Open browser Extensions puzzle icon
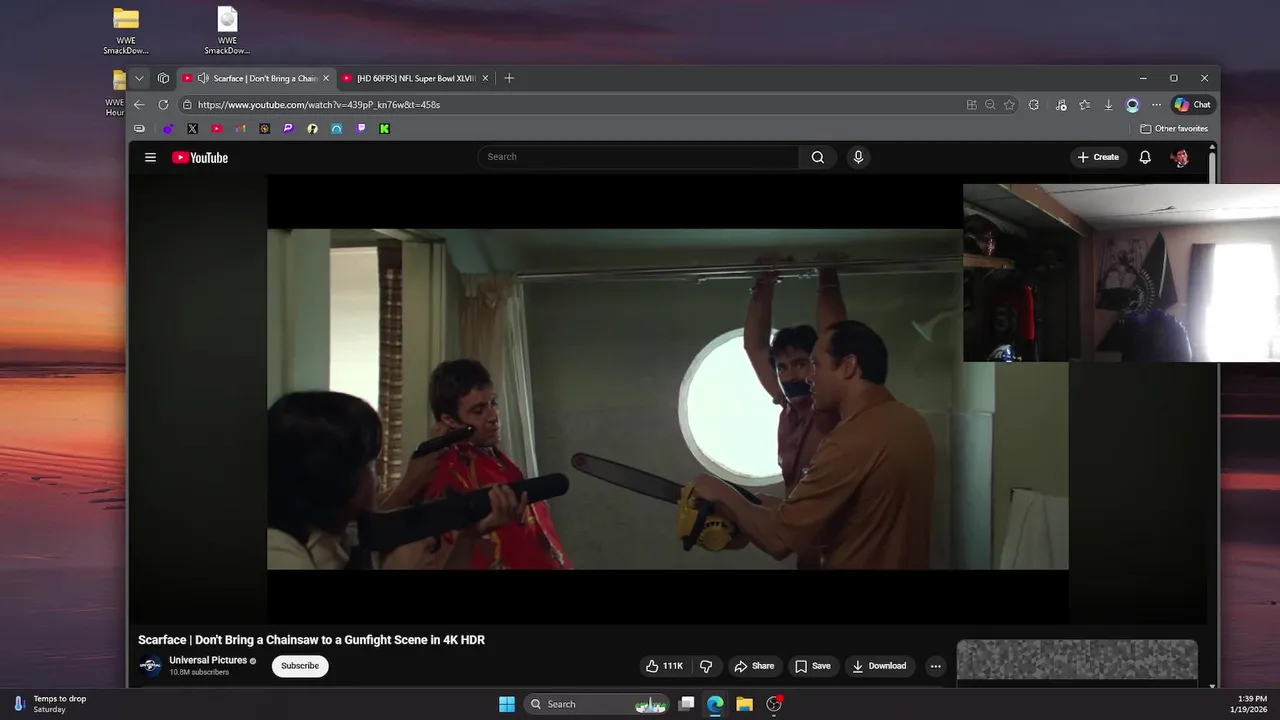Screen dimensions: 1280x720 1034,104
